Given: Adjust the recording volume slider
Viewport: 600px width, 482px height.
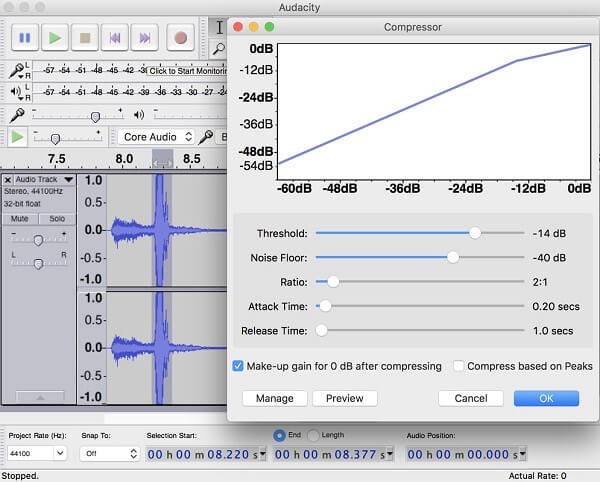Looking at the screenshot, I should (95, 117).
